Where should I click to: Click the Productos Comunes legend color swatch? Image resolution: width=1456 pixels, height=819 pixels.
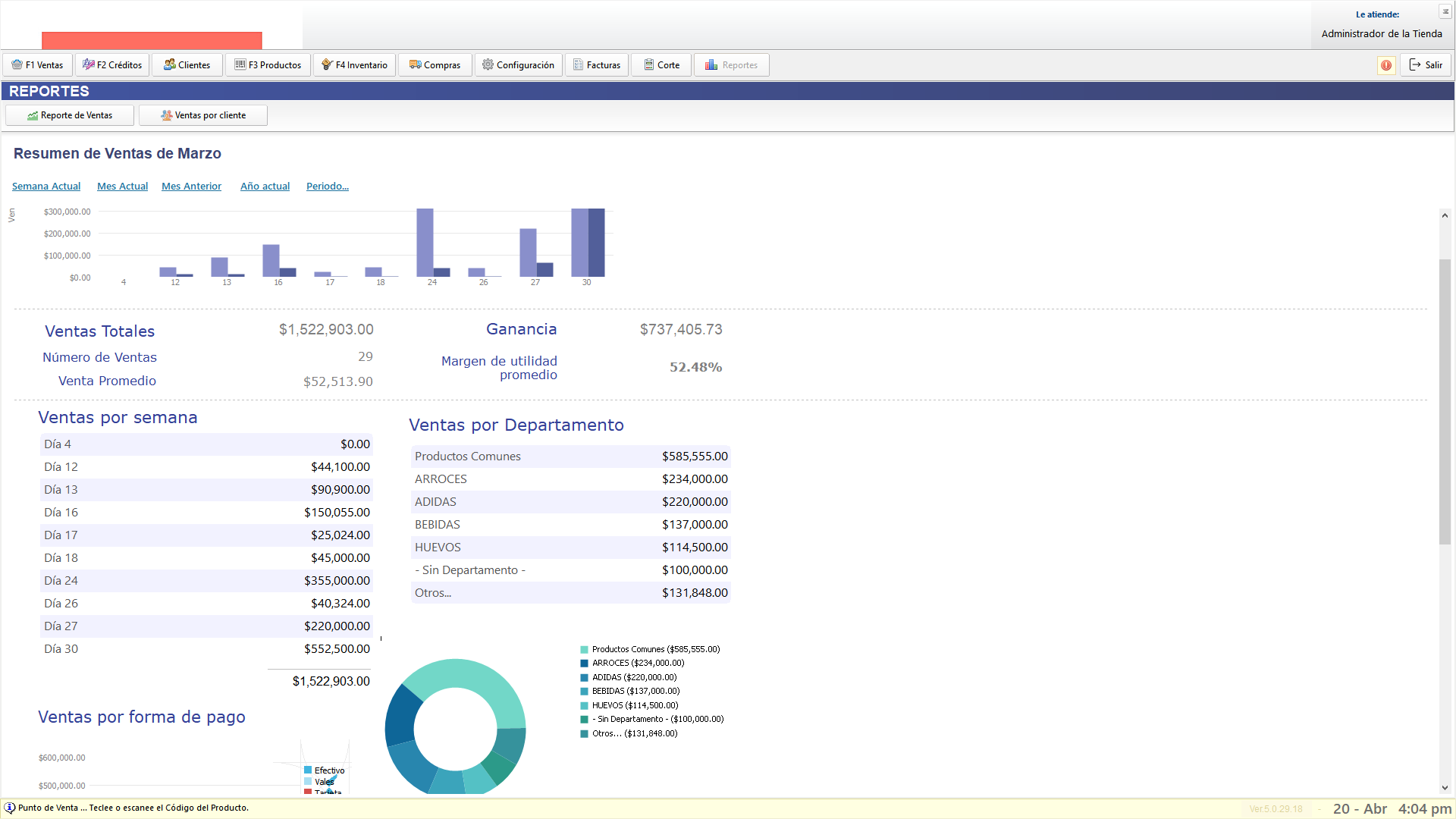coord(584,650)
